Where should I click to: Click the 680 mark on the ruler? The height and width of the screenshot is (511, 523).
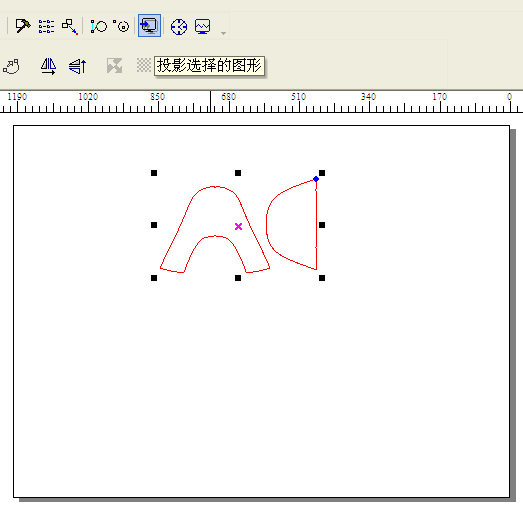228,97
